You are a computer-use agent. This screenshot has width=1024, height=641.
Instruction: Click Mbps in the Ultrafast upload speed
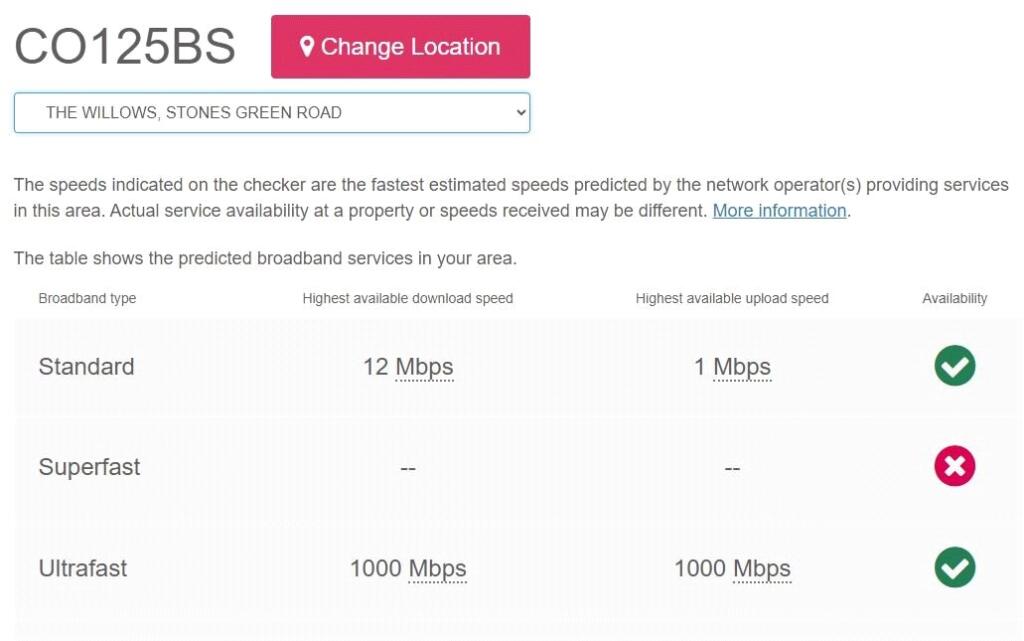click(x=761, y=569)
